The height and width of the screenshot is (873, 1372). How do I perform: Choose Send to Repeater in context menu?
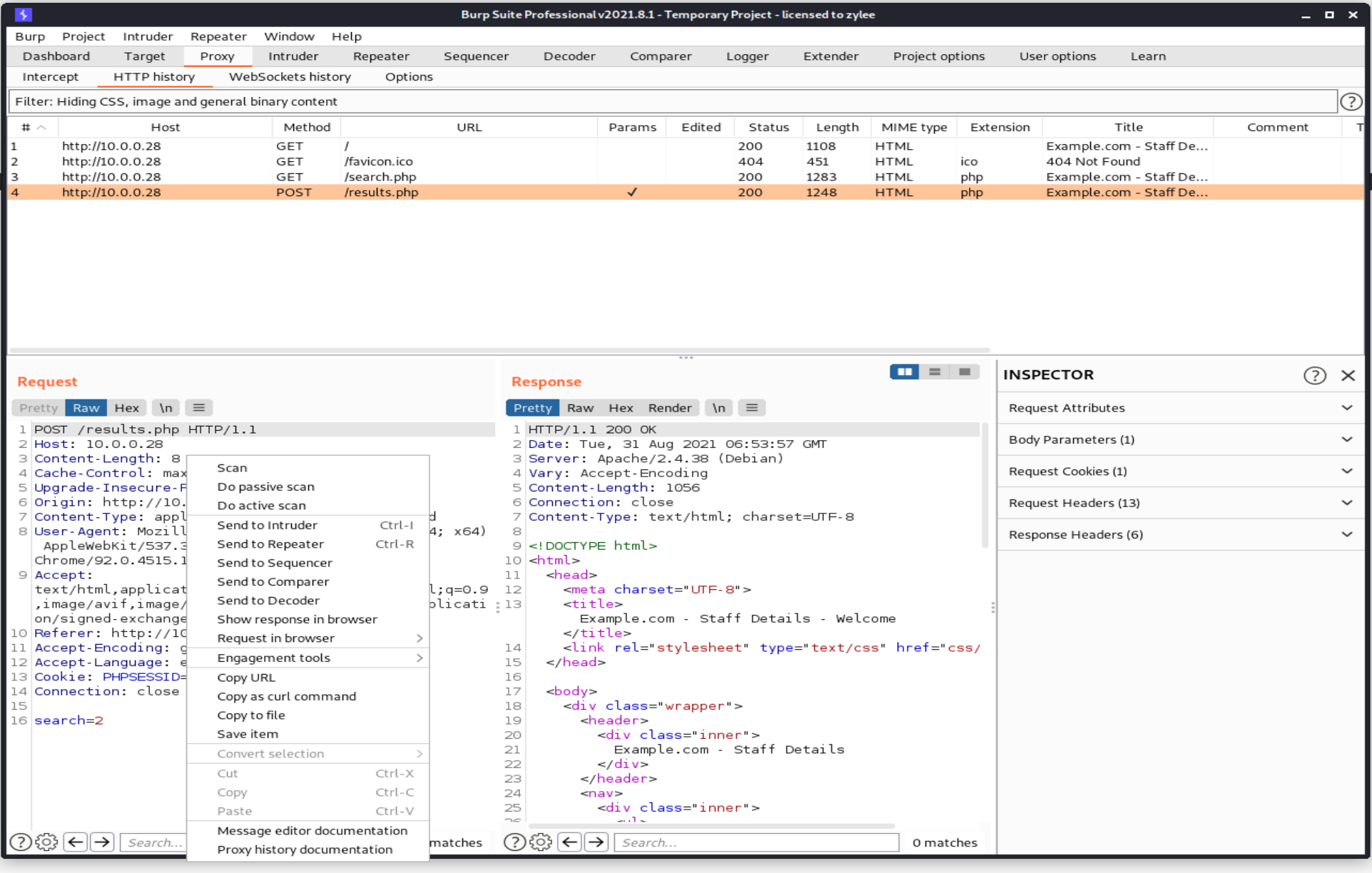(270, 544)
